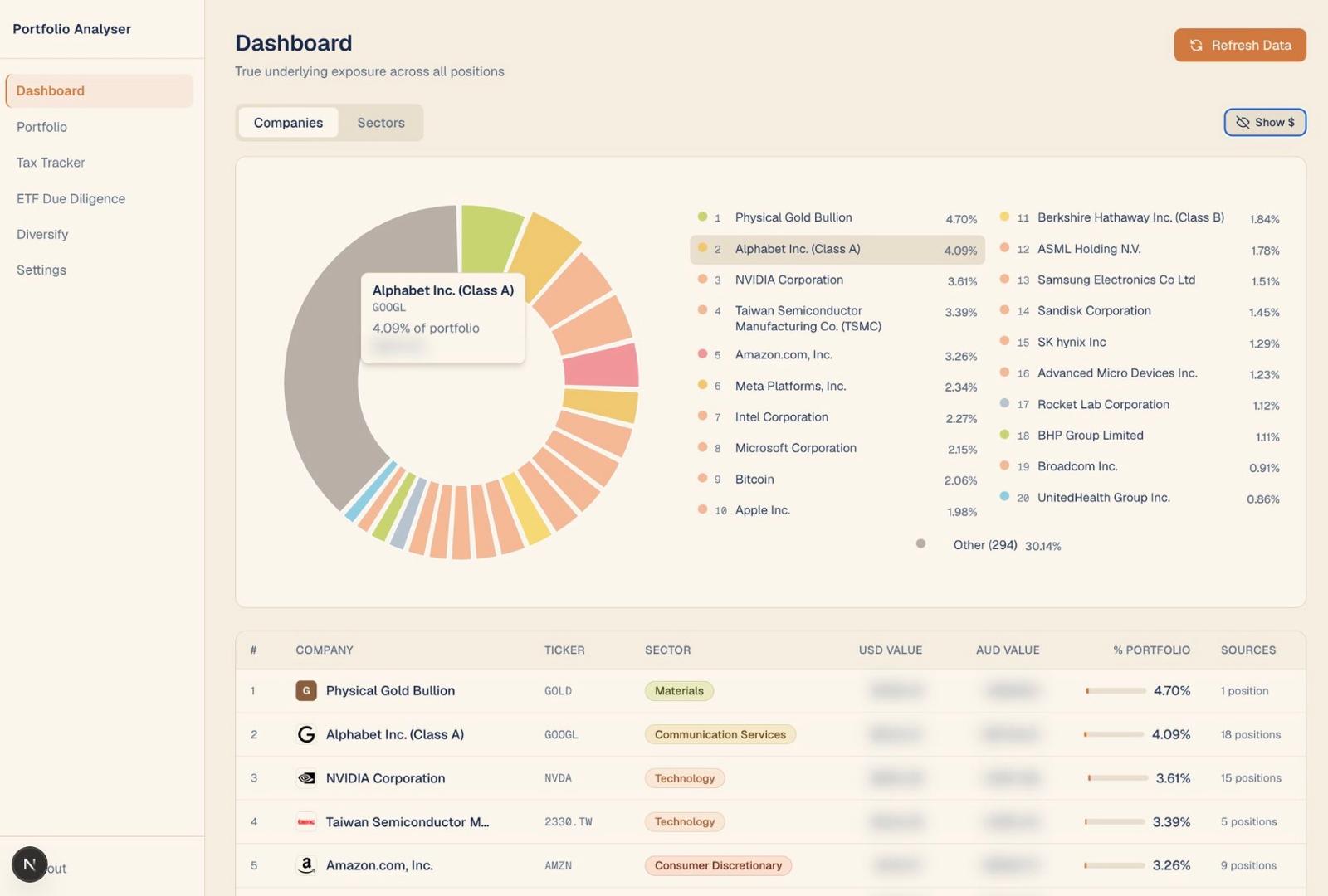The height and width of the screenshot is (896, 1328).
Task: Sort by the SECTOR column header
Action: [667, 650]
